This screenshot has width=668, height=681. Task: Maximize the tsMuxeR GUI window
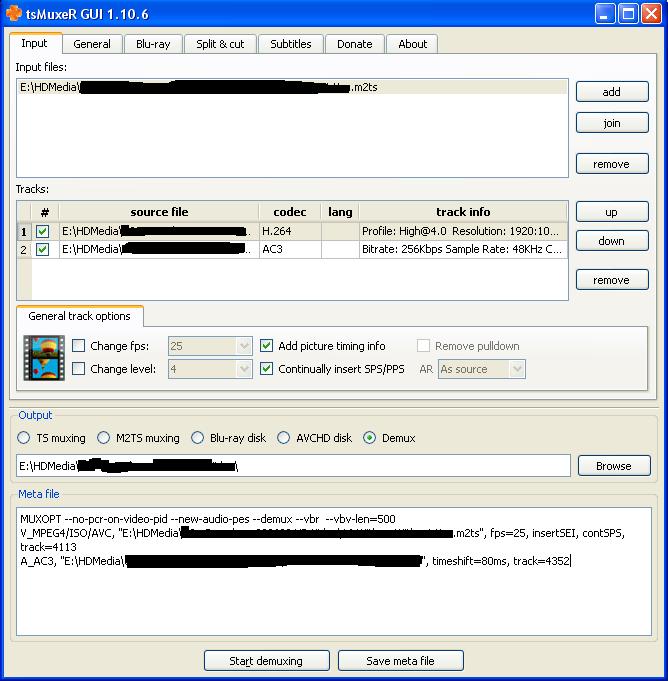[628, 13]
